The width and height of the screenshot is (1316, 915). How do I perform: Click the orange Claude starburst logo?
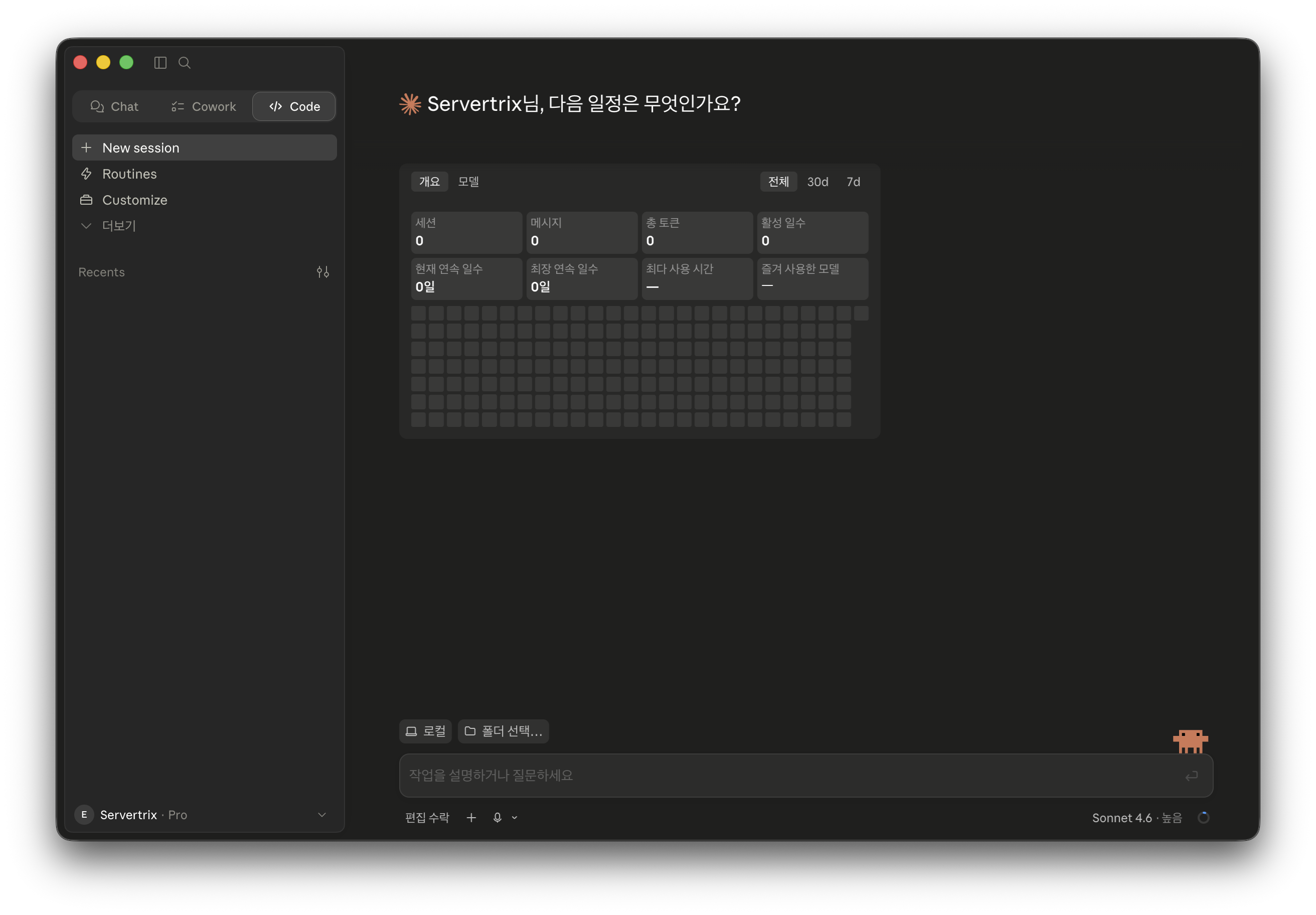click(x=410, y=104)
